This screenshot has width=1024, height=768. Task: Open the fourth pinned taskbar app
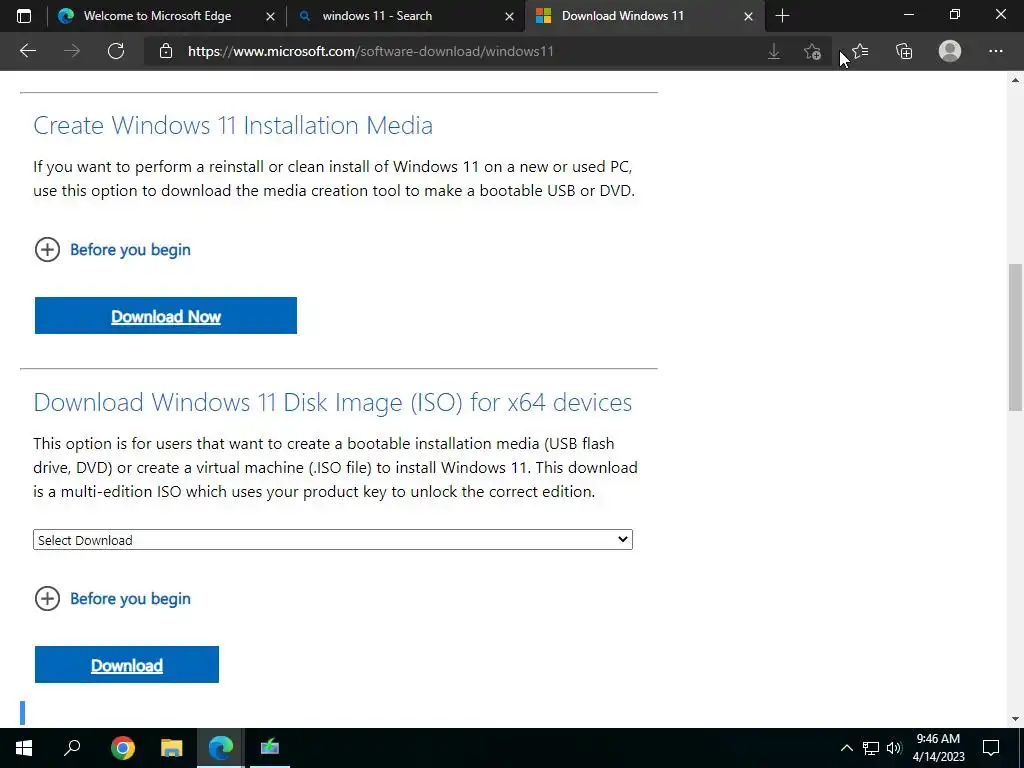click(270, 748)
